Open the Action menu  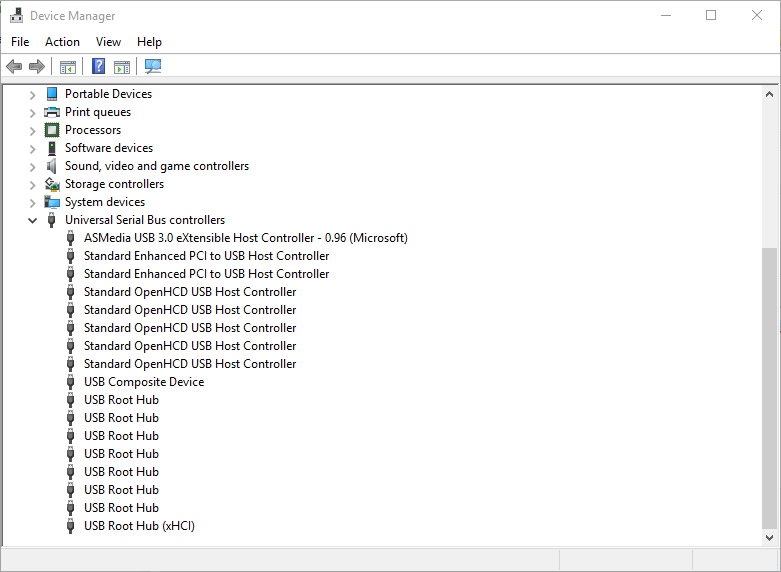62,42
